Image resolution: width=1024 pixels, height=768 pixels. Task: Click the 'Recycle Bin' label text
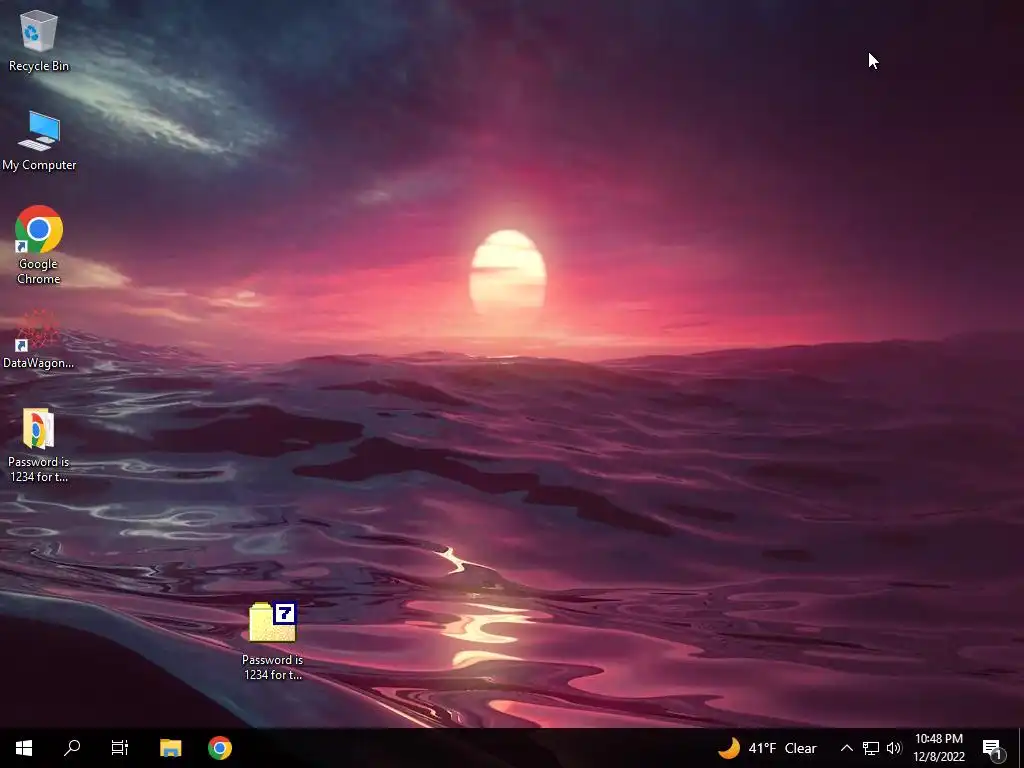(x=39, y=66)
